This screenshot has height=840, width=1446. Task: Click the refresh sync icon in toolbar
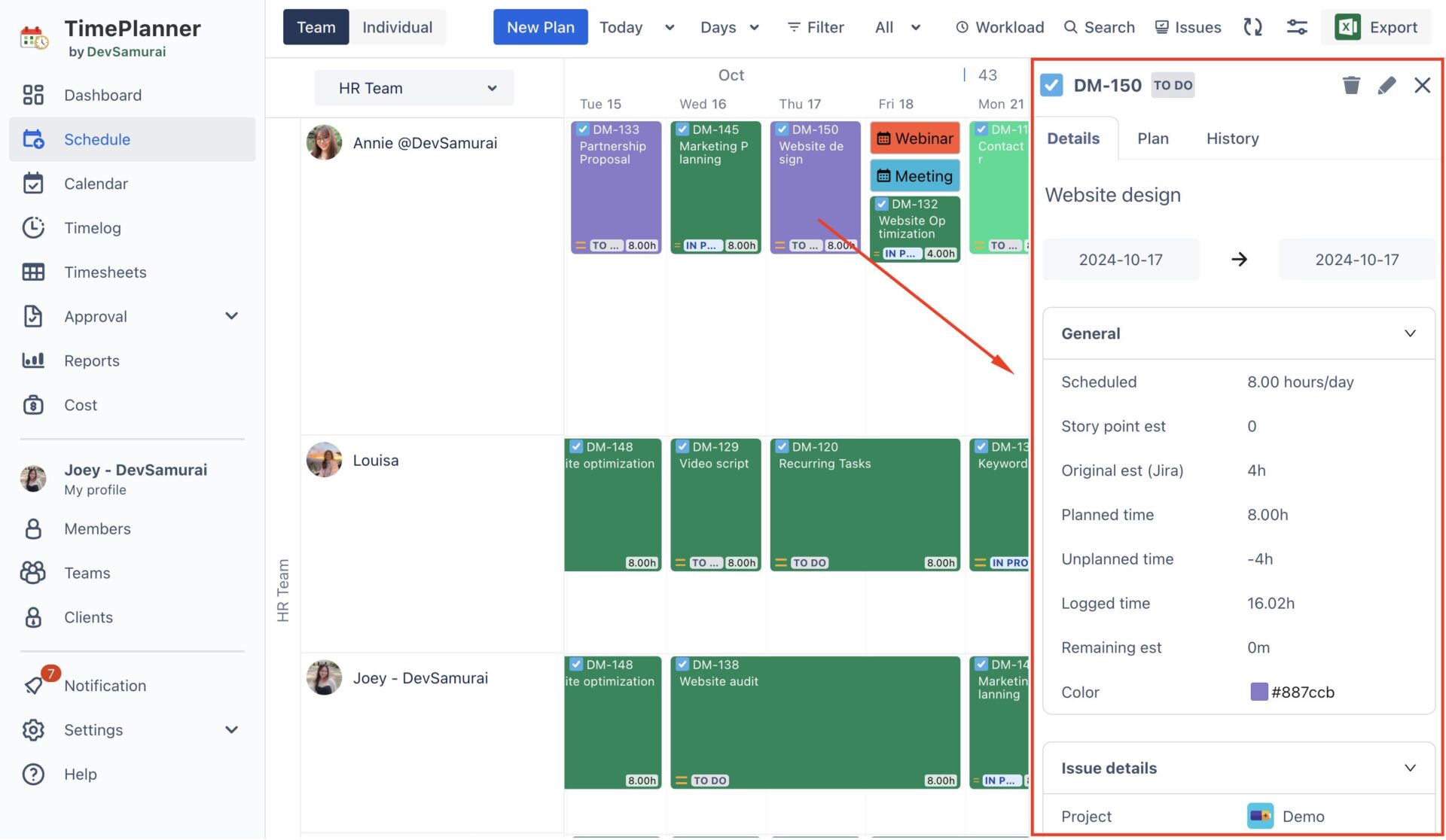[1252, 27]
